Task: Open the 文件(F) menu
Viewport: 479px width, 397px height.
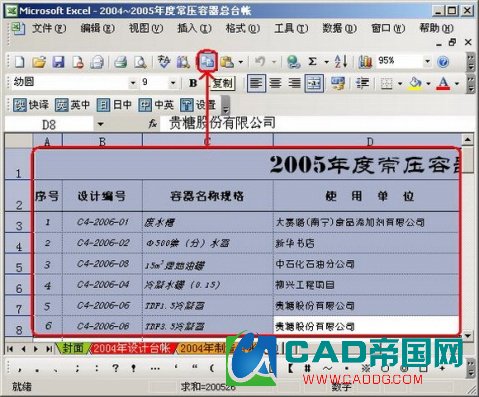Action: click(x=49, y=29)
